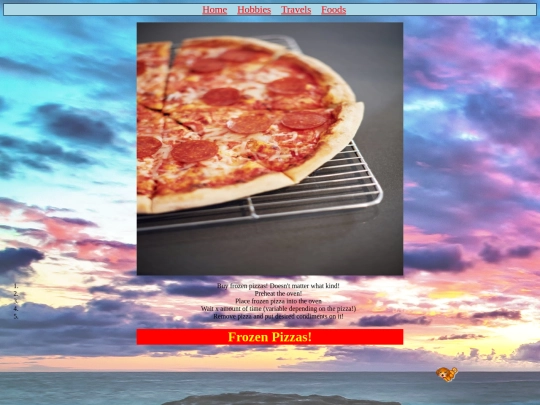Select the text 'Buy frozen pizzas! Doesn't matter what kind!'

pyautogui.click(x=278, y=286)
